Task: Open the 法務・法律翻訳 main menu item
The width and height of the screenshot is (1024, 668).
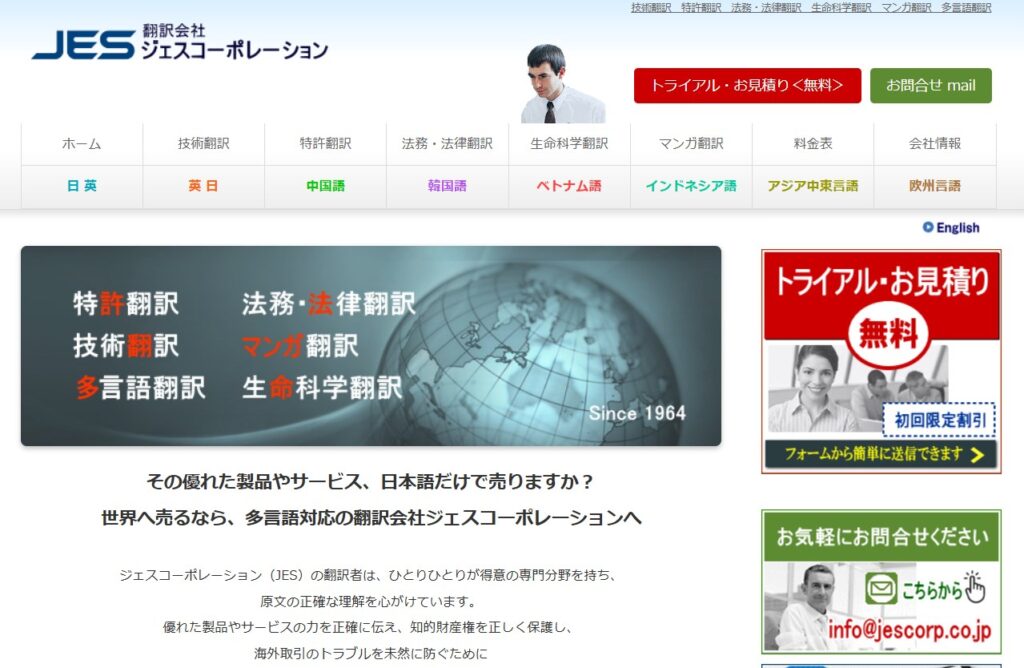Action: pos(447,144)
